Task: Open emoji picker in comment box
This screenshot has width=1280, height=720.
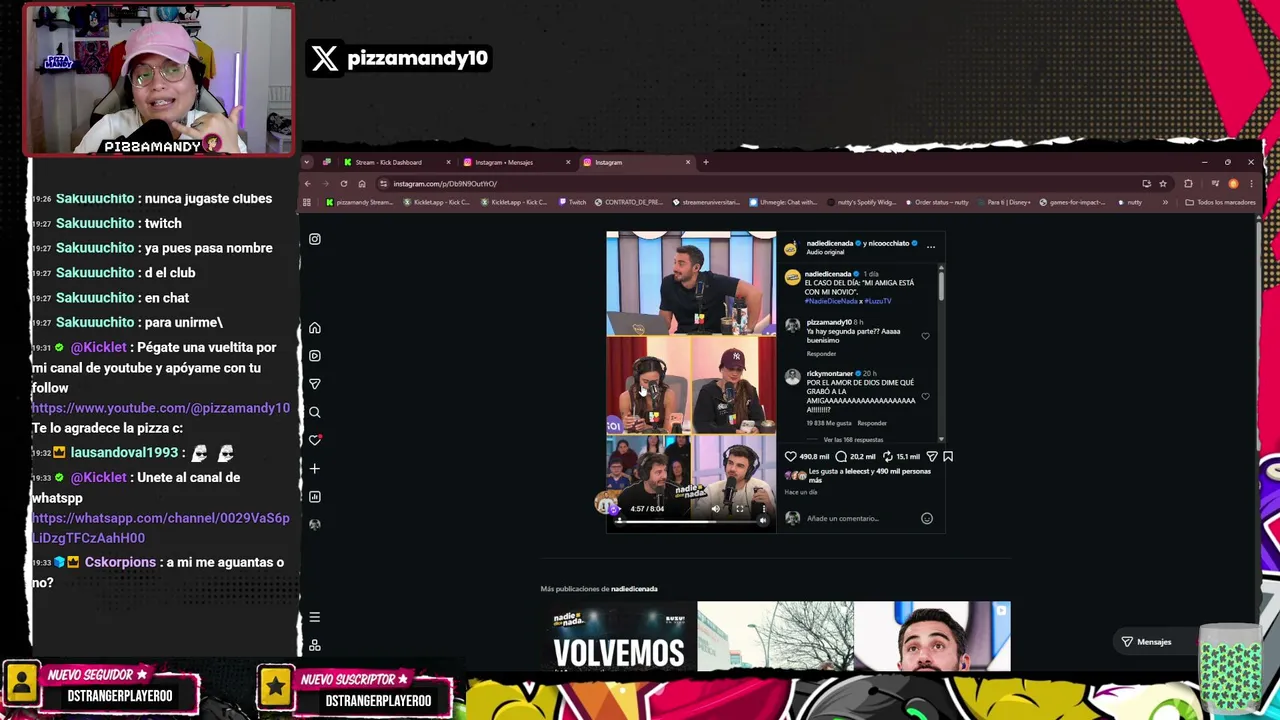Action: pyautogui.click(x=927, y=518)
